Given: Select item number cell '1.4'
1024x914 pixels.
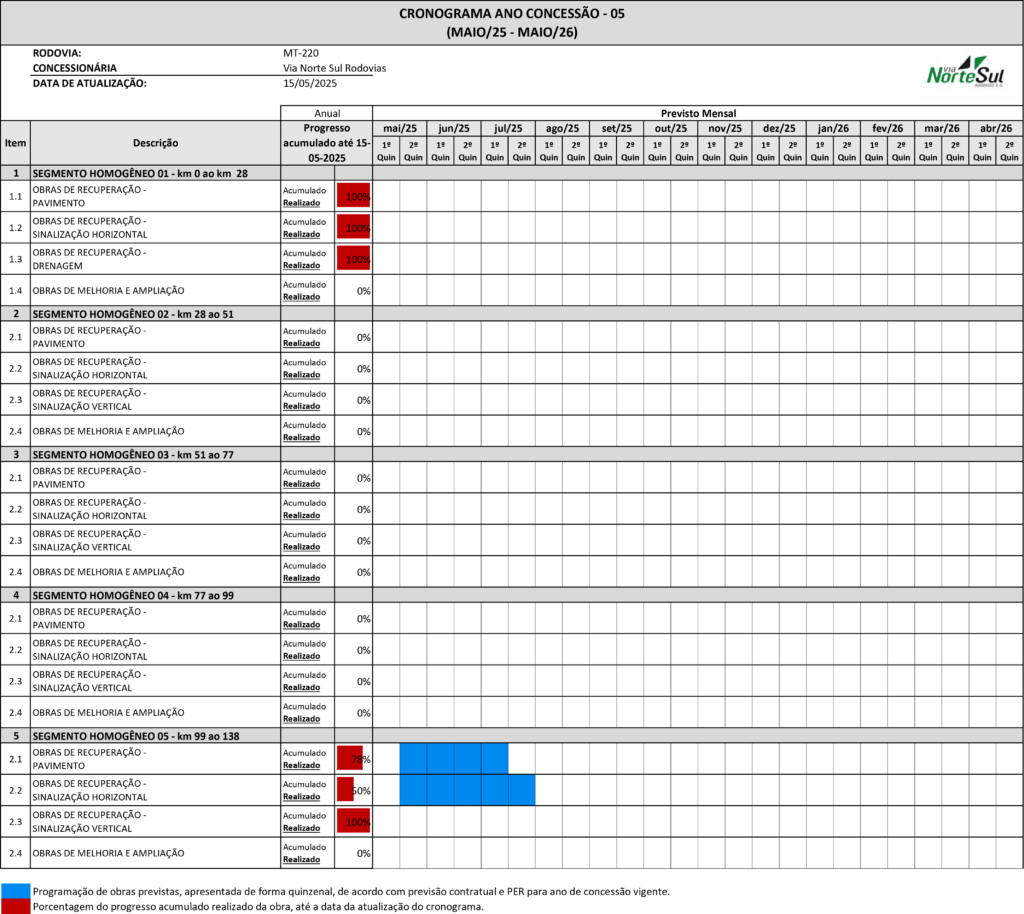Looking at the screenshot, I should point(16,290).
